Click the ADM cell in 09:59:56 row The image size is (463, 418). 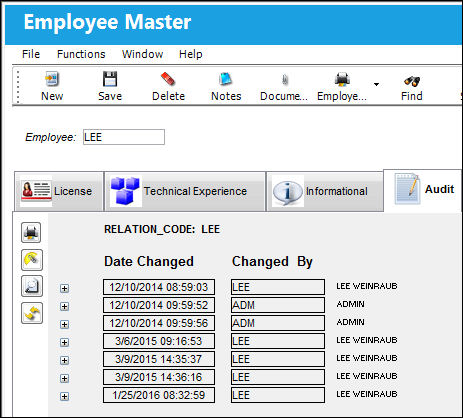click(x=278, y=323)
